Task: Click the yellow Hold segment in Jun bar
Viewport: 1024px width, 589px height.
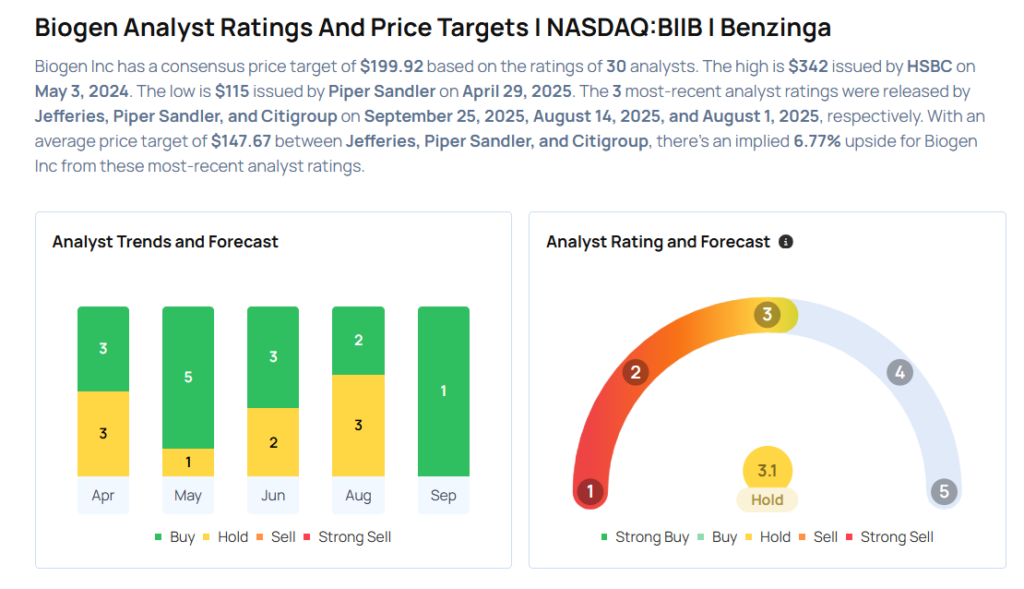Action: pyautogui.click(x=273, y=442)
